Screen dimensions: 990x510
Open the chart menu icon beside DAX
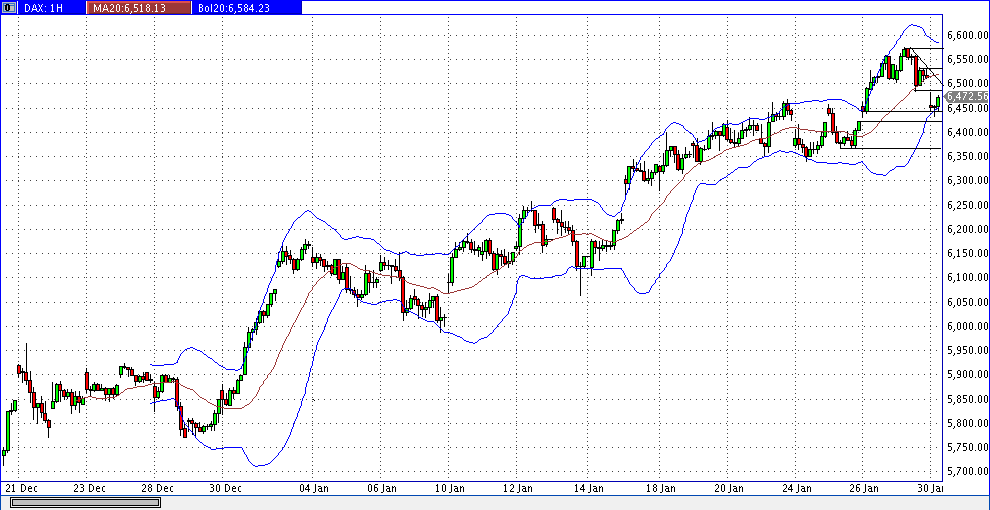[9, 8]
